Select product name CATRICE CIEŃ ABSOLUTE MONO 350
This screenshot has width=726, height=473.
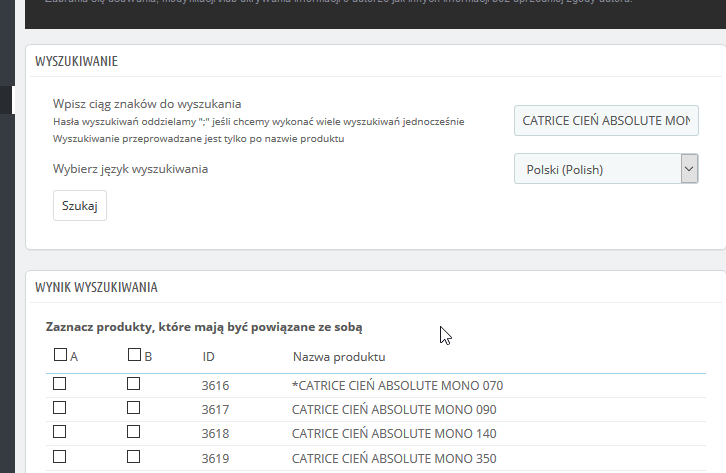[394, 459]
